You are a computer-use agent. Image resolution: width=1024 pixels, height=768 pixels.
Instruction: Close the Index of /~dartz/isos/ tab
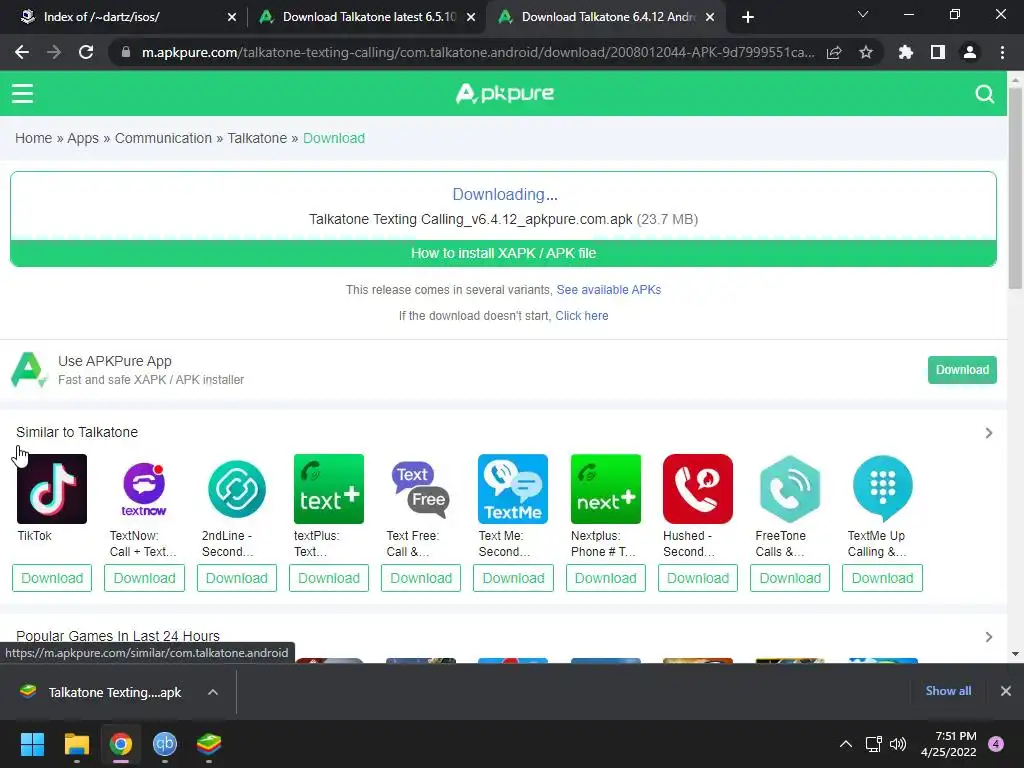[232, 17]
